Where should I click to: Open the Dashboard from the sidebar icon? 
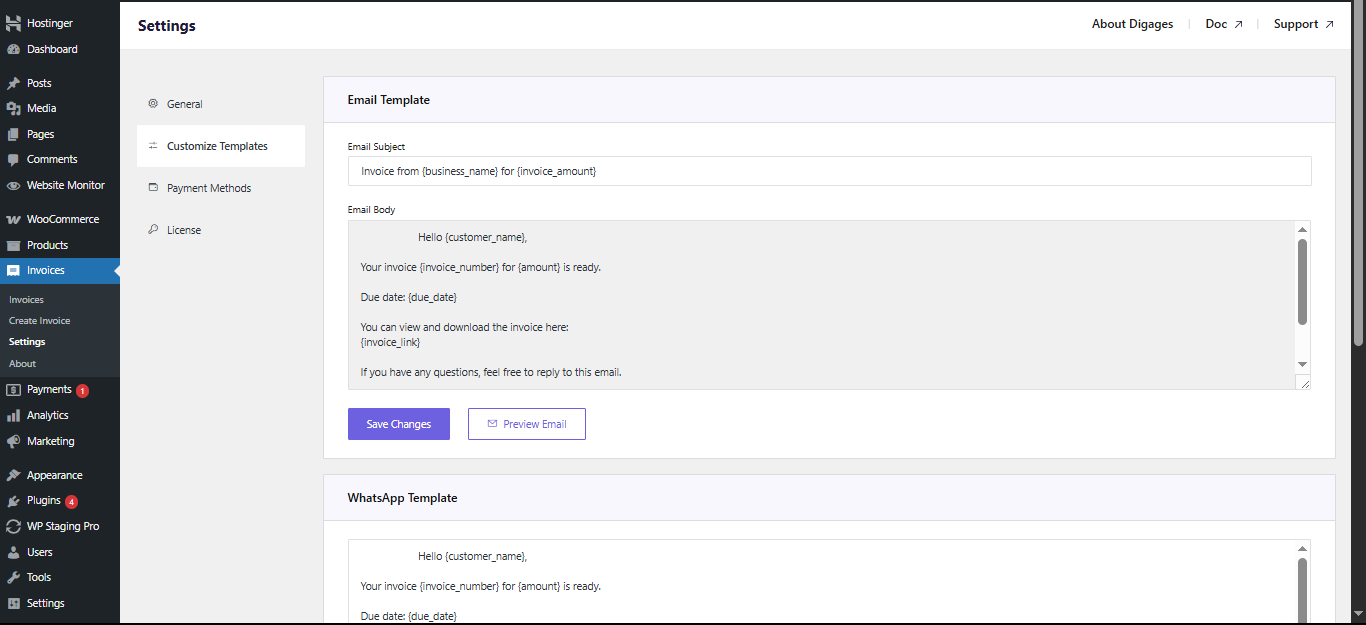tap(12, 48)
